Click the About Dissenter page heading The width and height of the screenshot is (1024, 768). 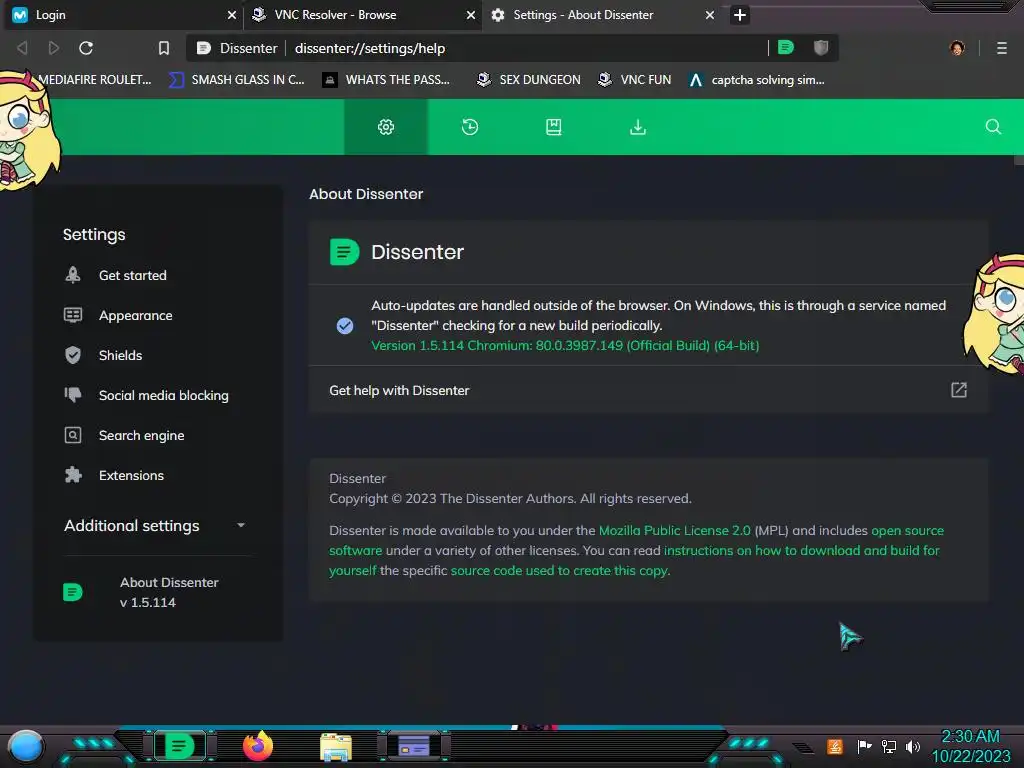tap(366, 194)
